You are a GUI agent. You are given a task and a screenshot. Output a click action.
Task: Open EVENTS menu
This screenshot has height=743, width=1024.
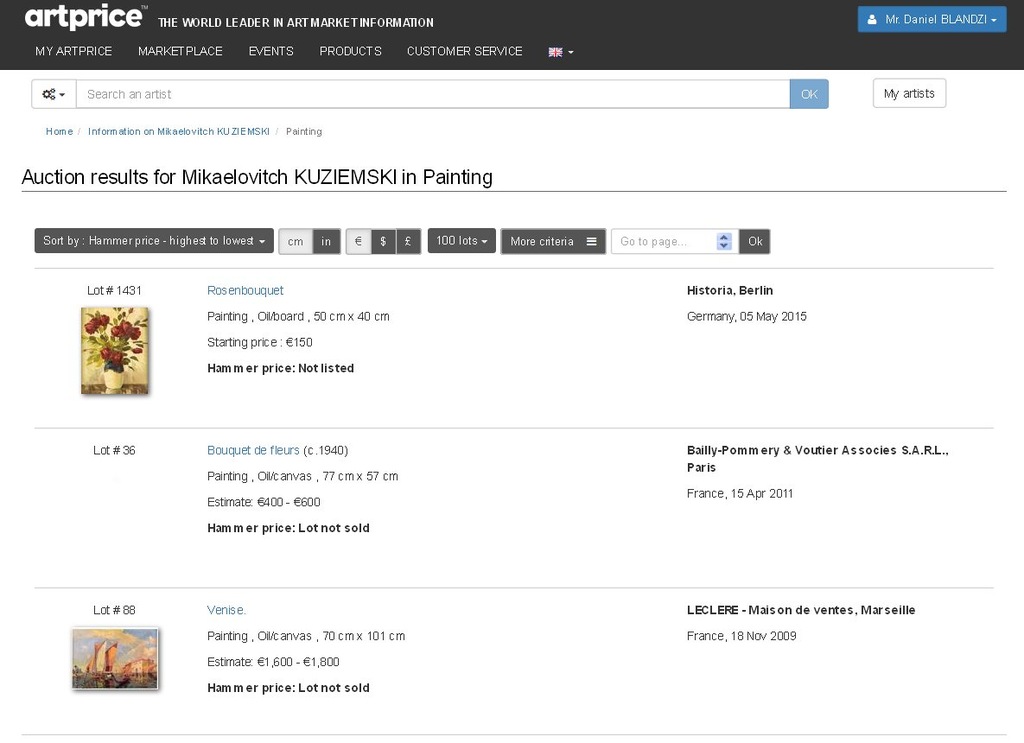(271, 51)
